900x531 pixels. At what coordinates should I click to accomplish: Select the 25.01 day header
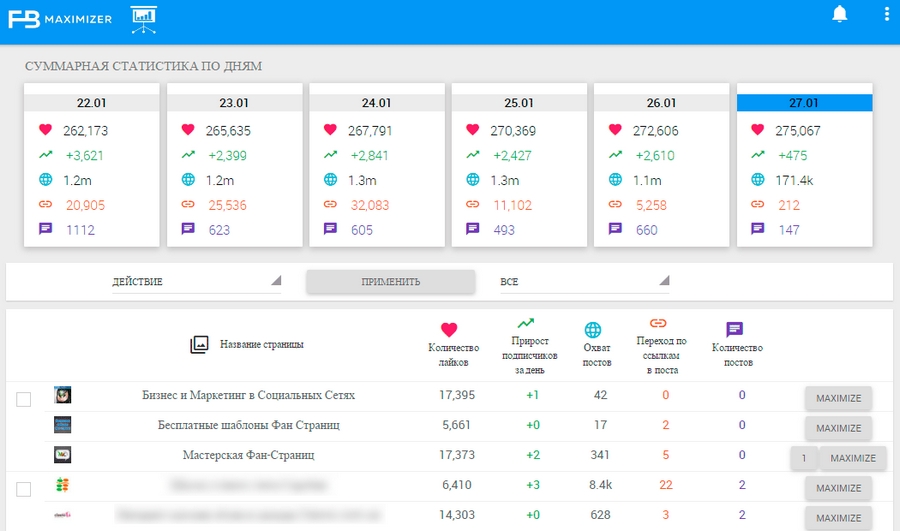coord(519,103)
